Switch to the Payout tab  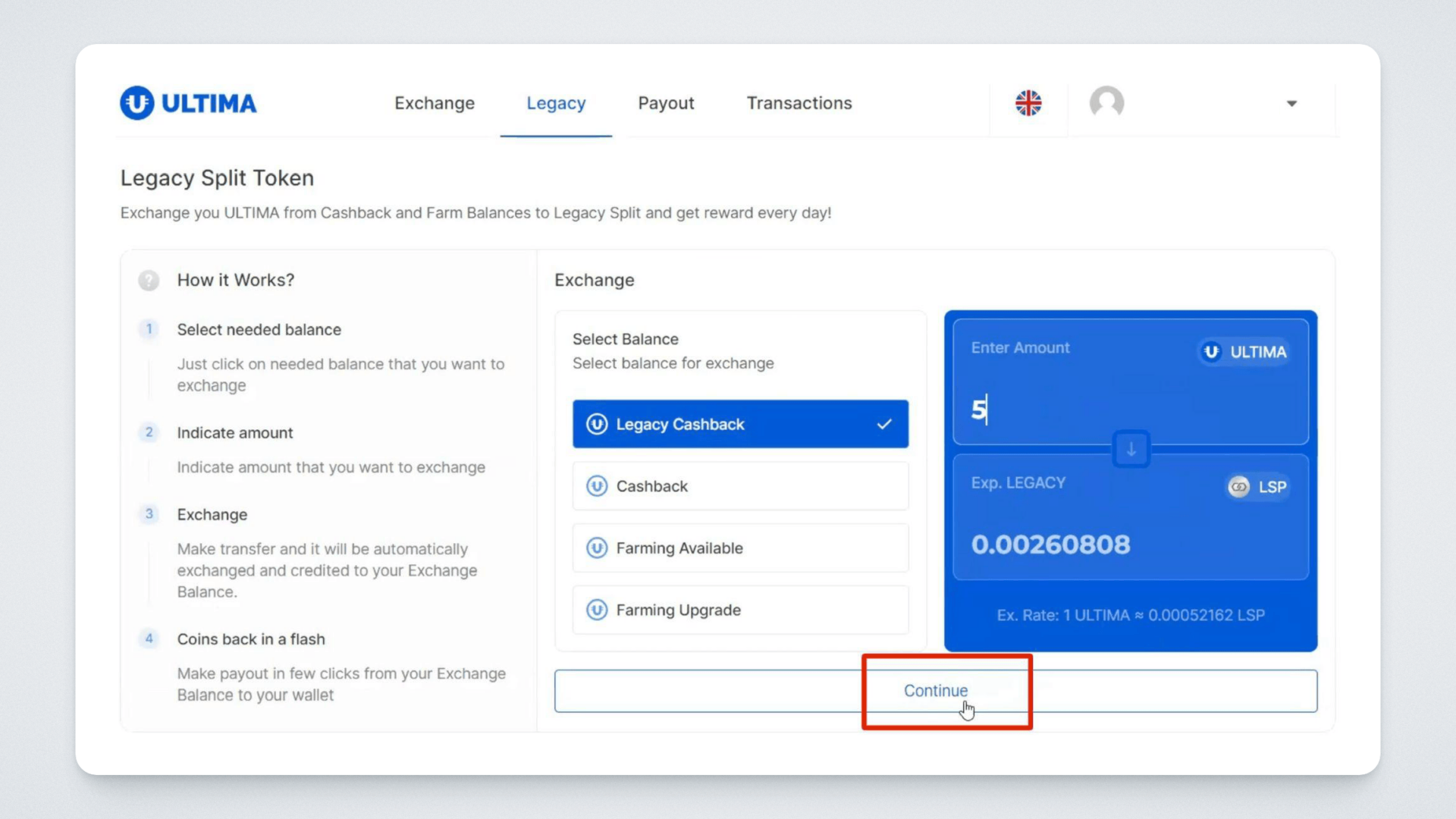[666, 103]
